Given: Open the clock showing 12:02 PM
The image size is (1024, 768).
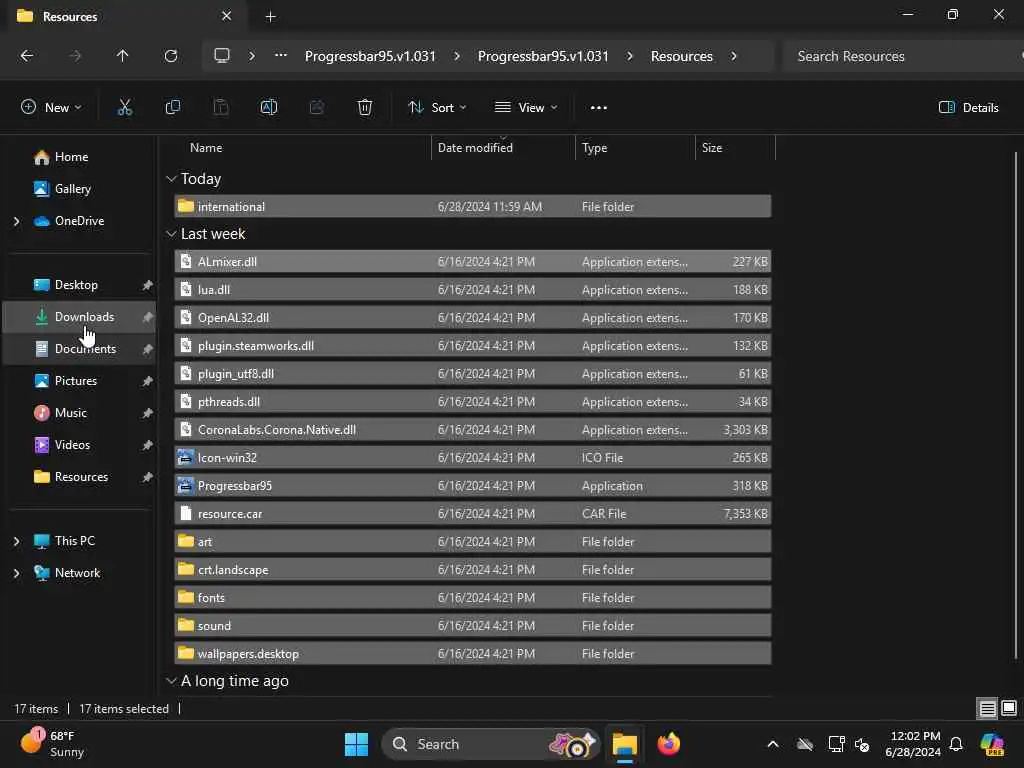Looking at the screenshot, I should pos(913,744).
